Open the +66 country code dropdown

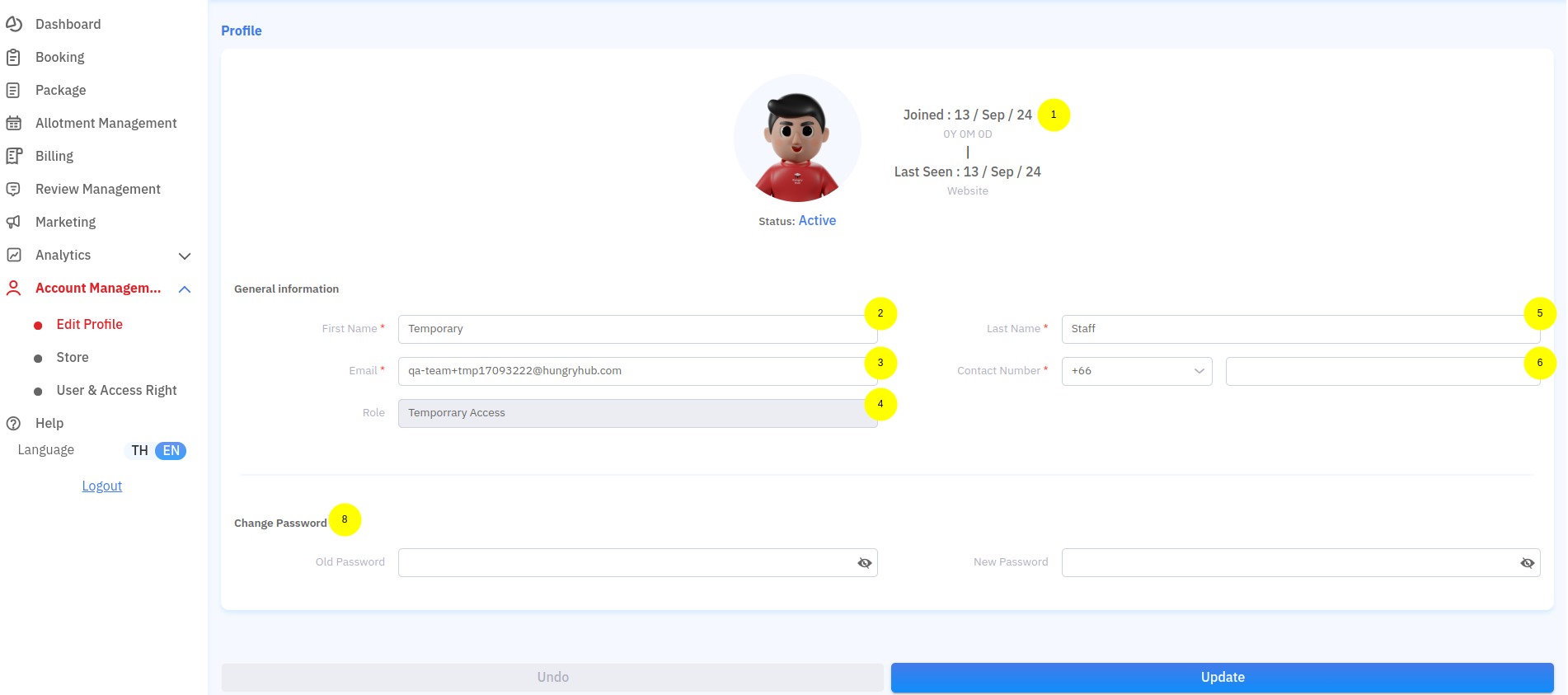point(1136,371)
